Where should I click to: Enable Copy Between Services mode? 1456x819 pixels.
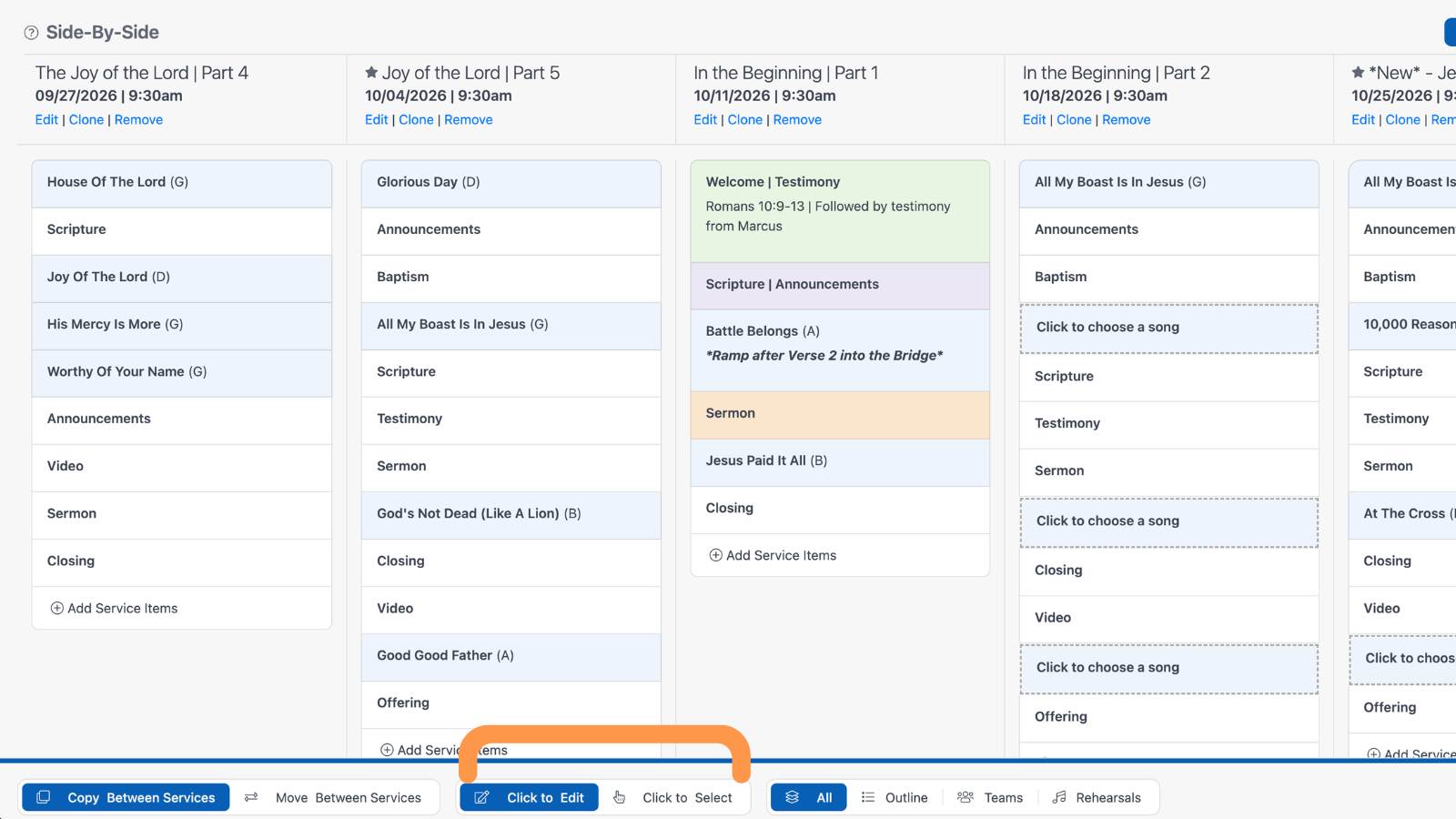tap(126, 797)
